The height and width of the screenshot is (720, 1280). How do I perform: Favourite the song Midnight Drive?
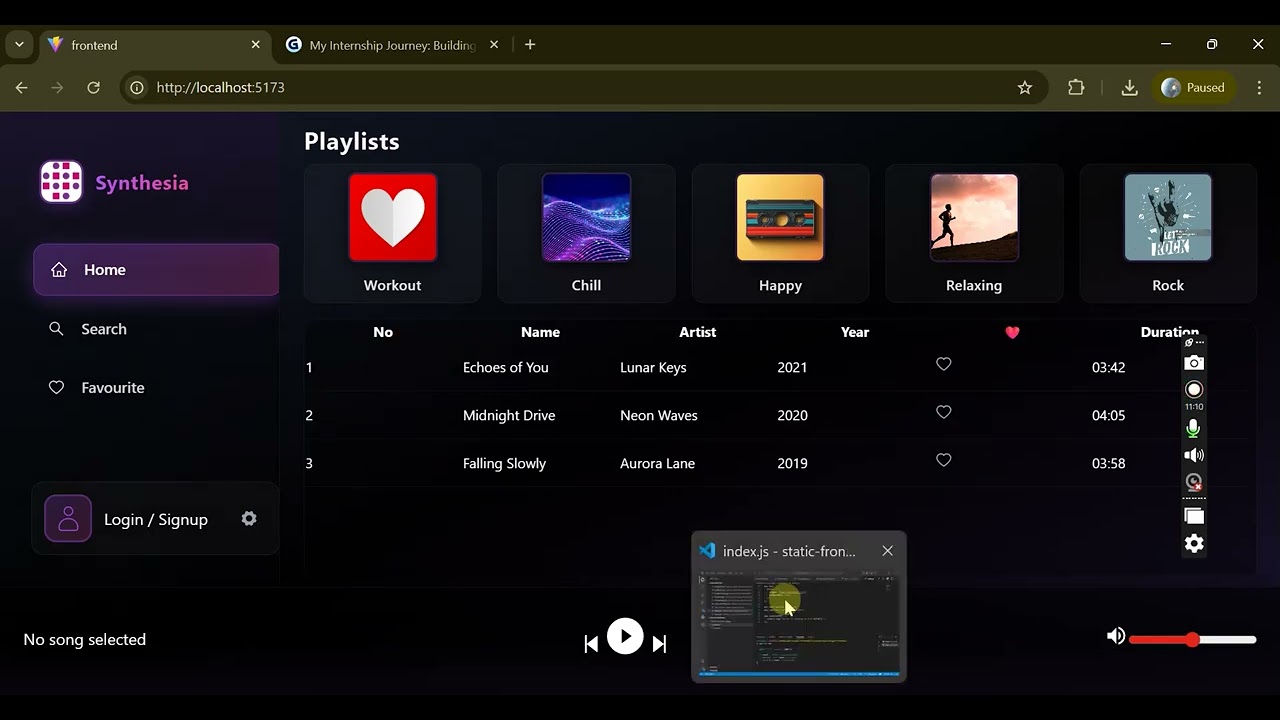pos(943,412)
